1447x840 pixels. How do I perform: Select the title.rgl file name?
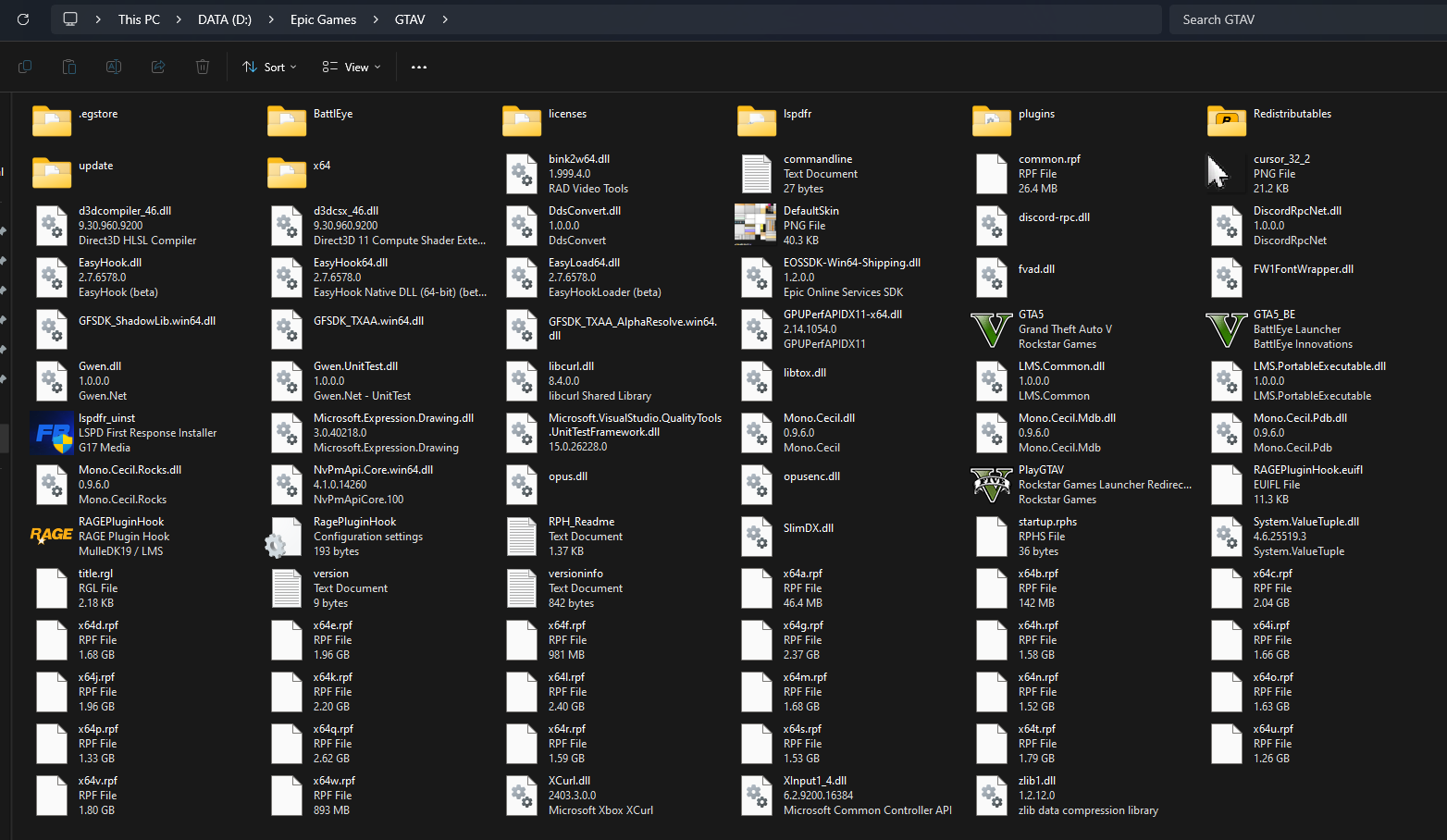coord(95,574)
